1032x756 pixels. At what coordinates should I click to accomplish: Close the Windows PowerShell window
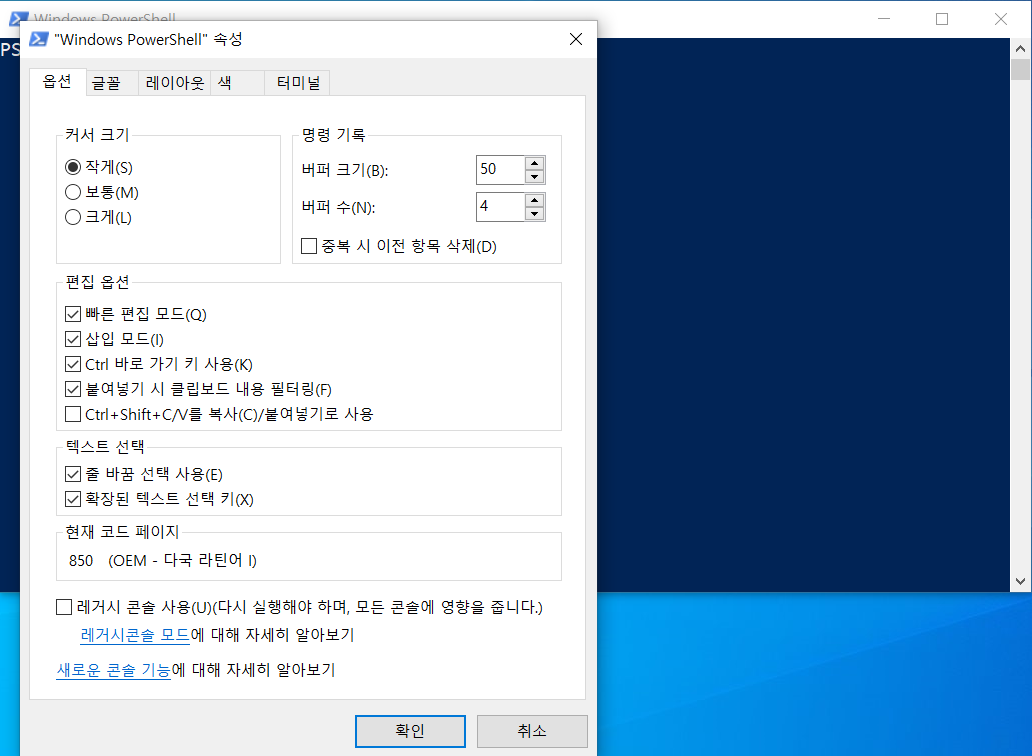[1001, 19]
